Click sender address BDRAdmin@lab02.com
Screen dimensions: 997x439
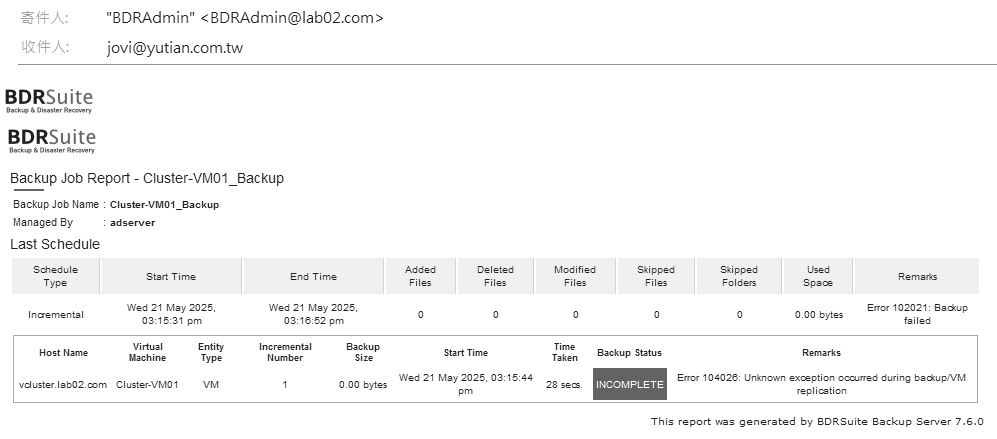[292, 18]
